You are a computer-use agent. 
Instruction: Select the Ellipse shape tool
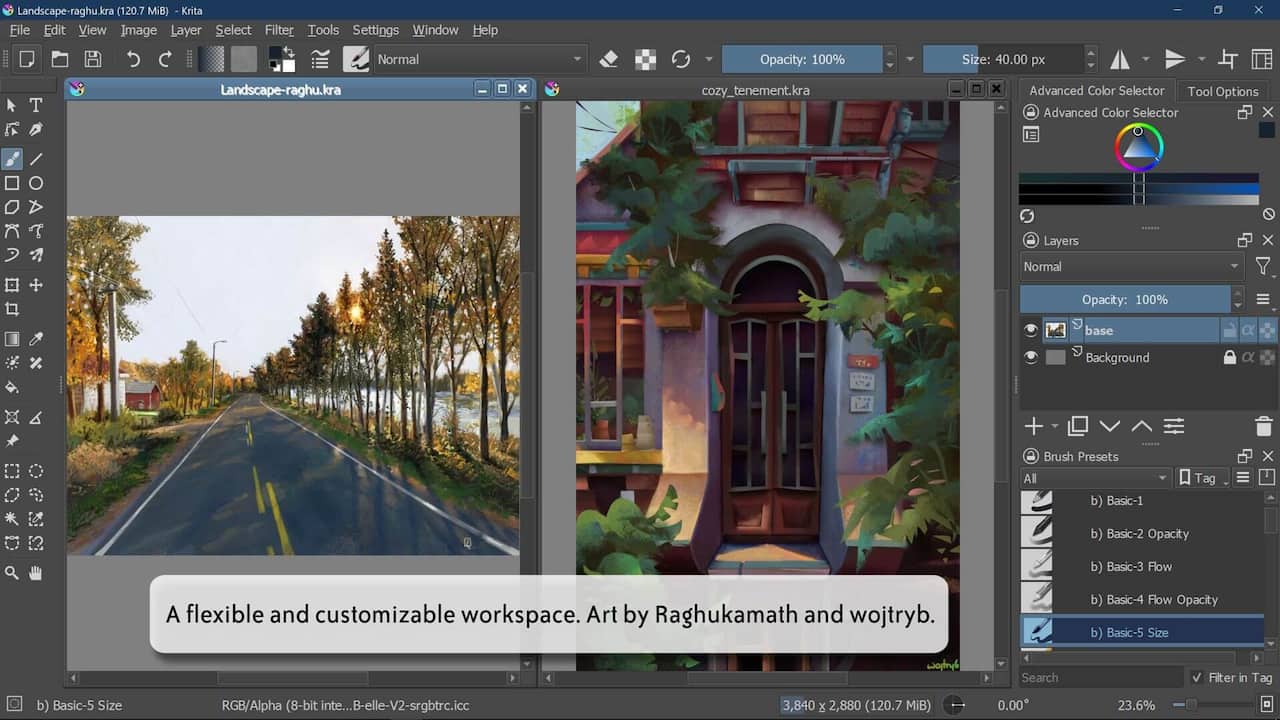(x=36, y=183)
